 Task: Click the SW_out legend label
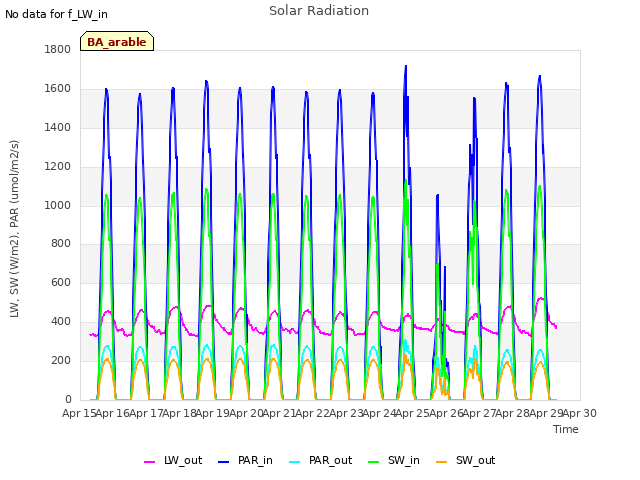click(x=476, y=460)
